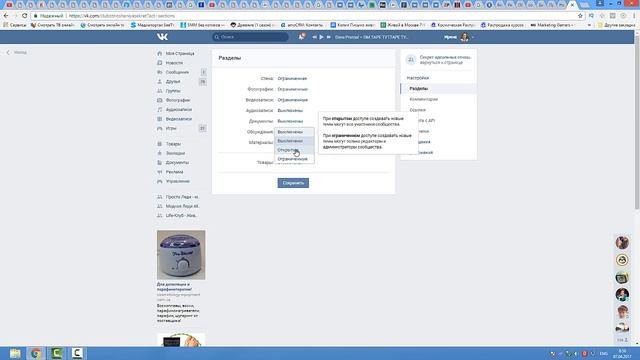The width and height of the screenshot is (640, 360).
Task: Skip to previous track in header player
Action: tap(314, 37)
